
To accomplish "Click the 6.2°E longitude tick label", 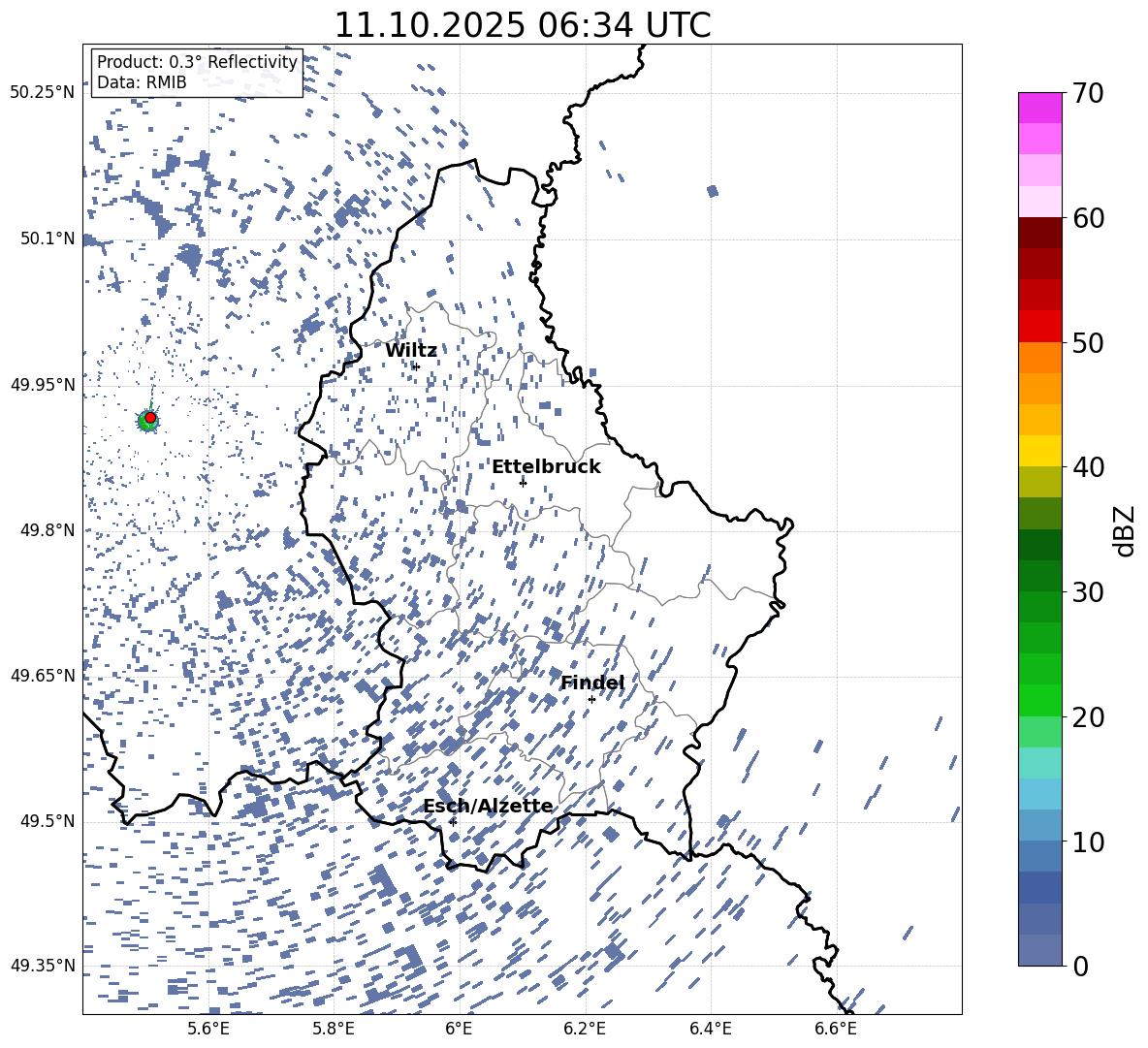I will click(x=585, y=1029).
